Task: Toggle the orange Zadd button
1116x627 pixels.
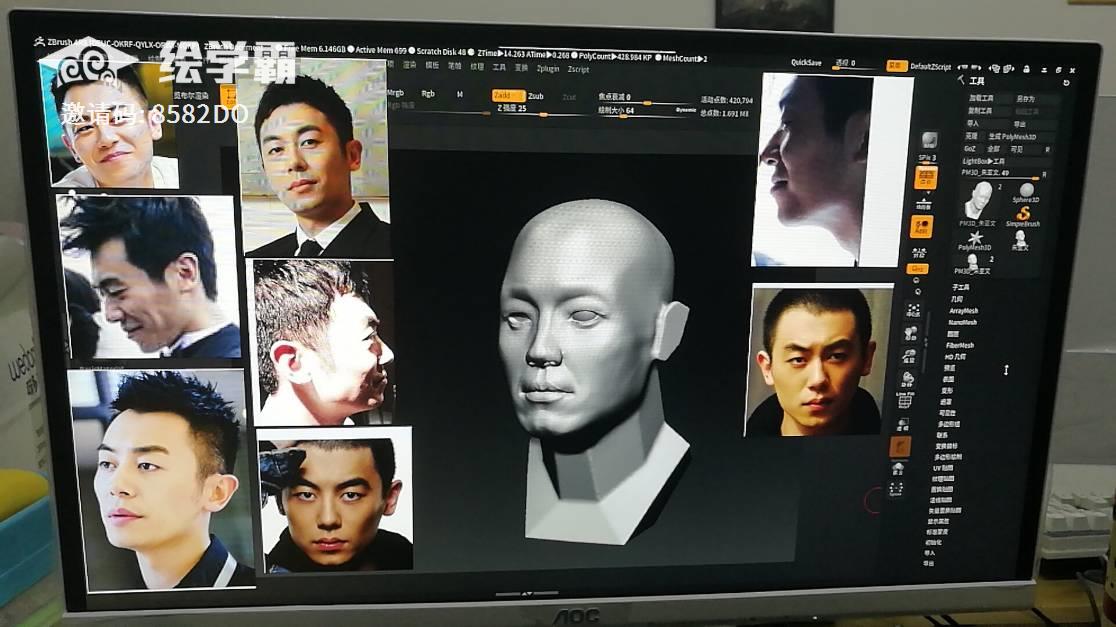Action: pos(507,95)
